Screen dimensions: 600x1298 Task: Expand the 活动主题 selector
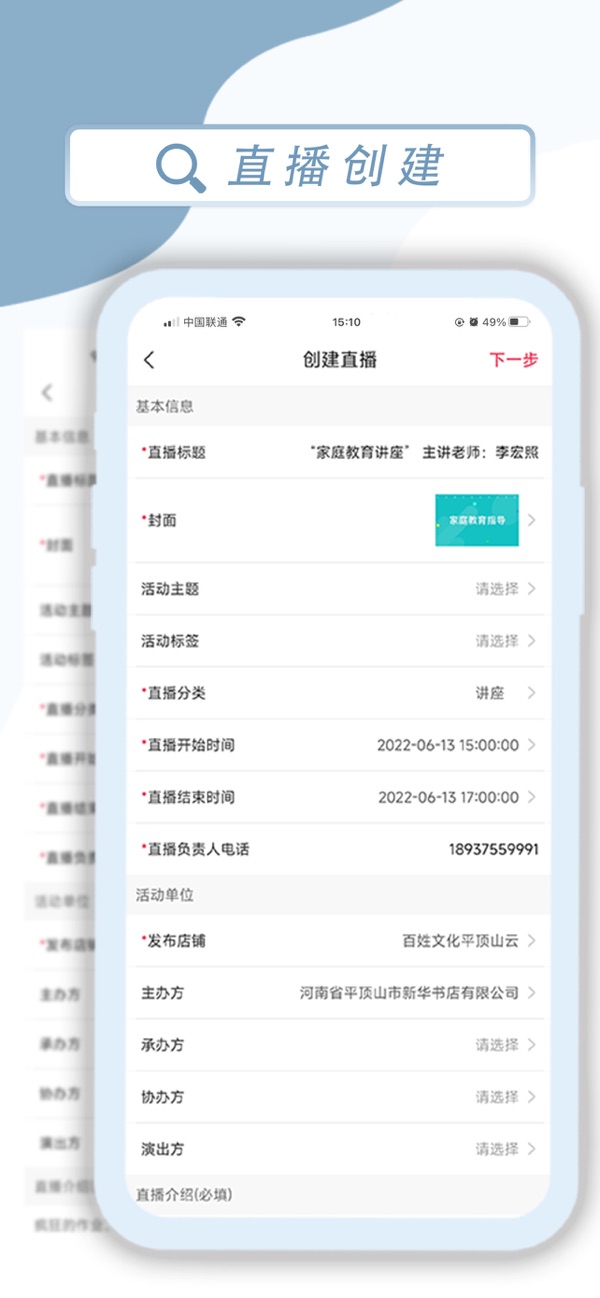pyautogui.click(x=497, y=589)
